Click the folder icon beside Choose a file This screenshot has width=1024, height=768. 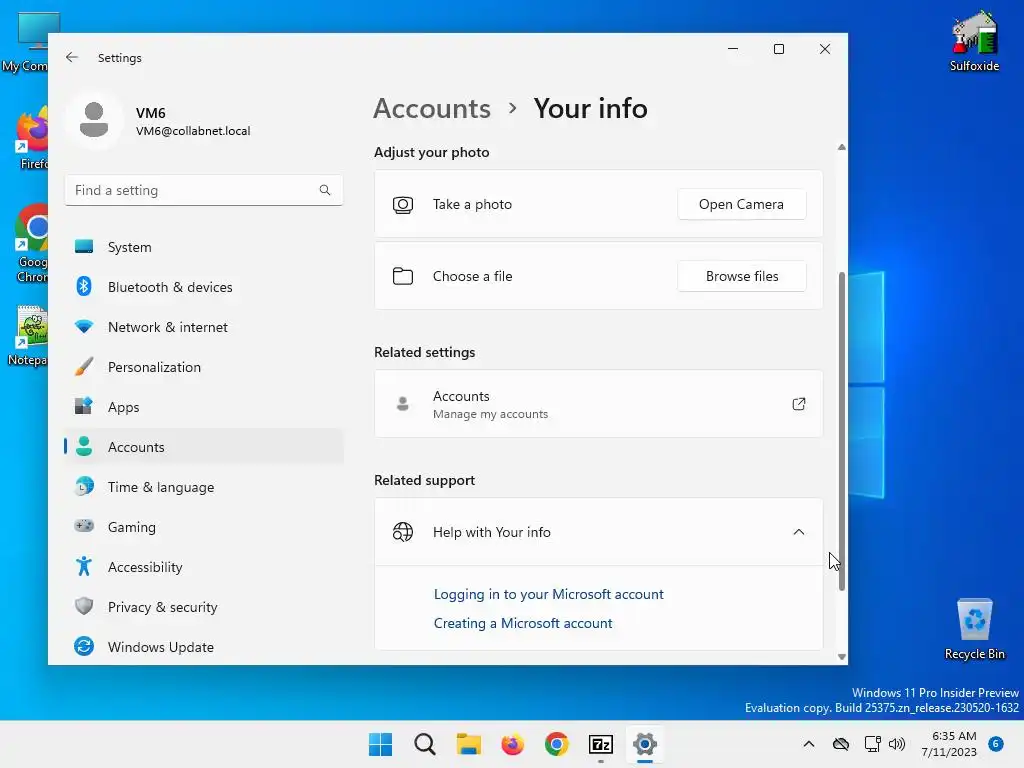(403, 276)
